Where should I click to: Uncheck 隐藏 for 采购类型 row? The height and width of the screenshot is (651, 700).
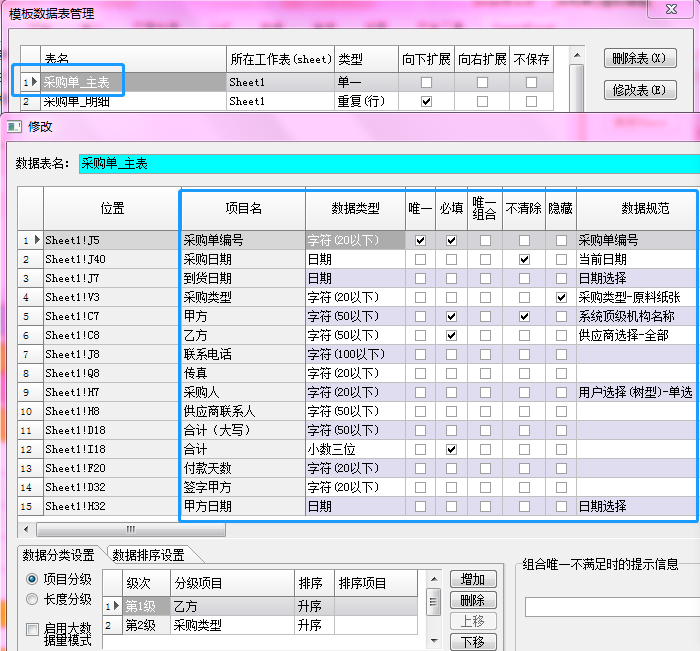561,297
